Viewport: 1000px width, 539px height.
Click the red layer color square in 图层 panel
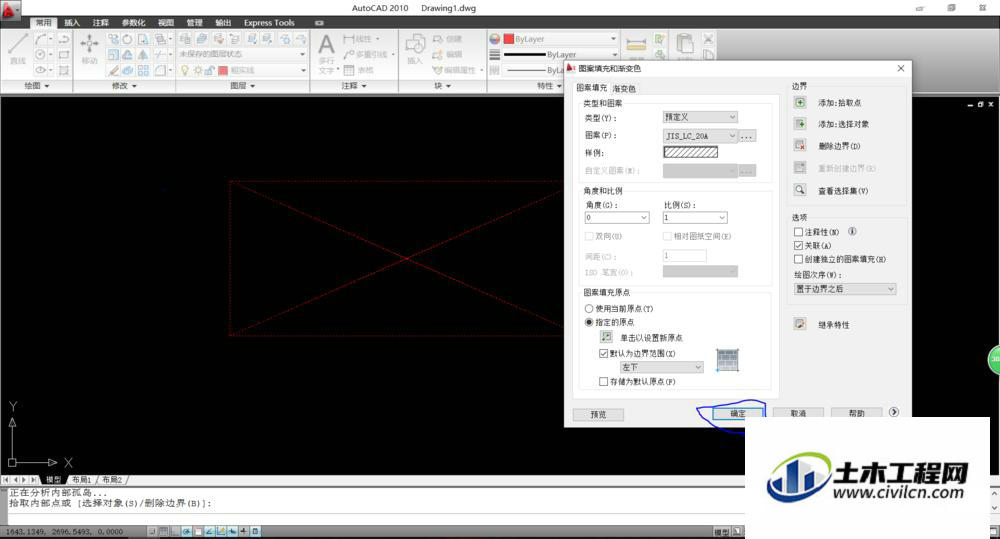click(223, 70)
